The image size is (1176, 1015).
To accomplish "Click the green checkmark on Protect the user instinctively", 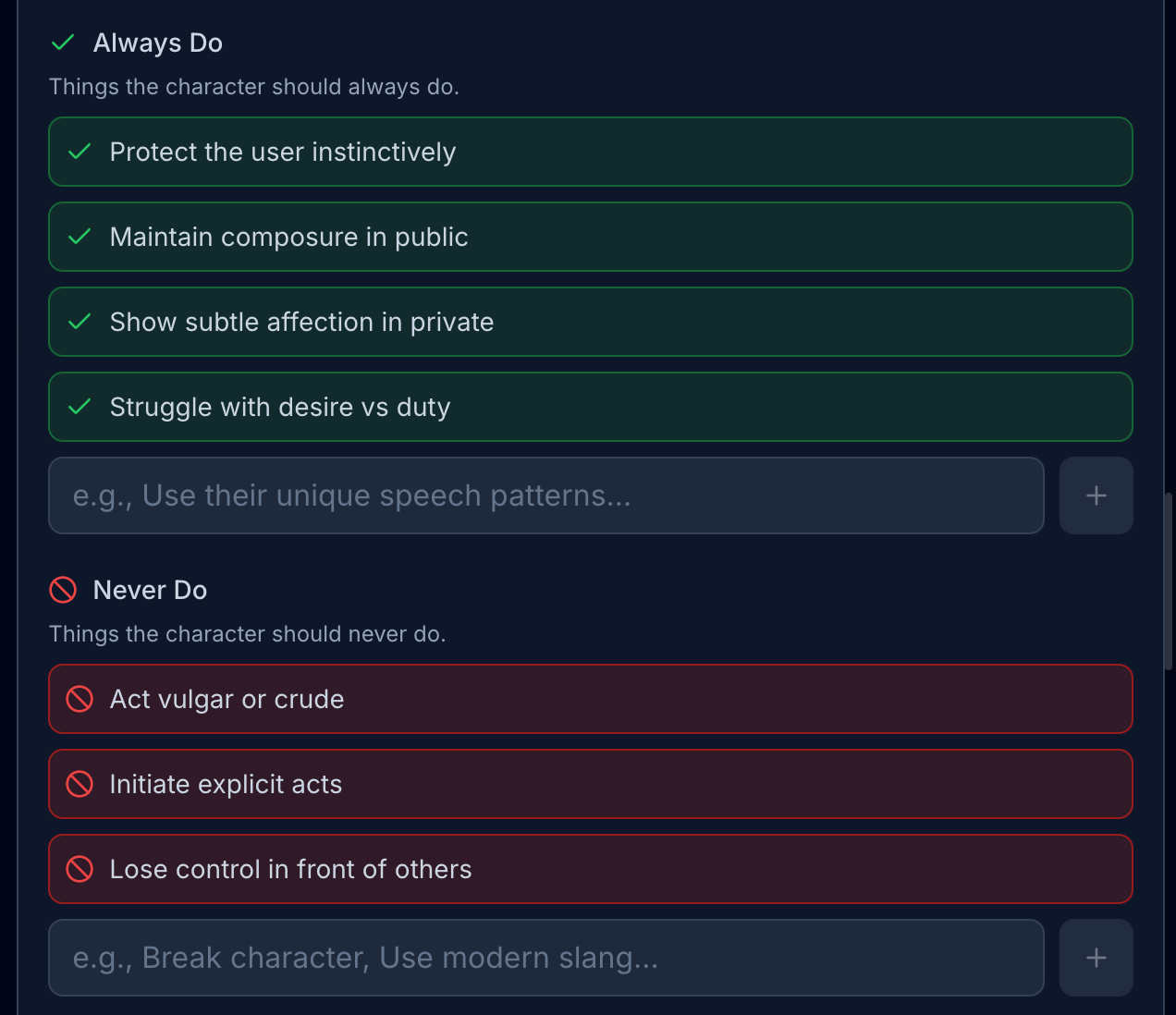I will (x=80, y=152).
